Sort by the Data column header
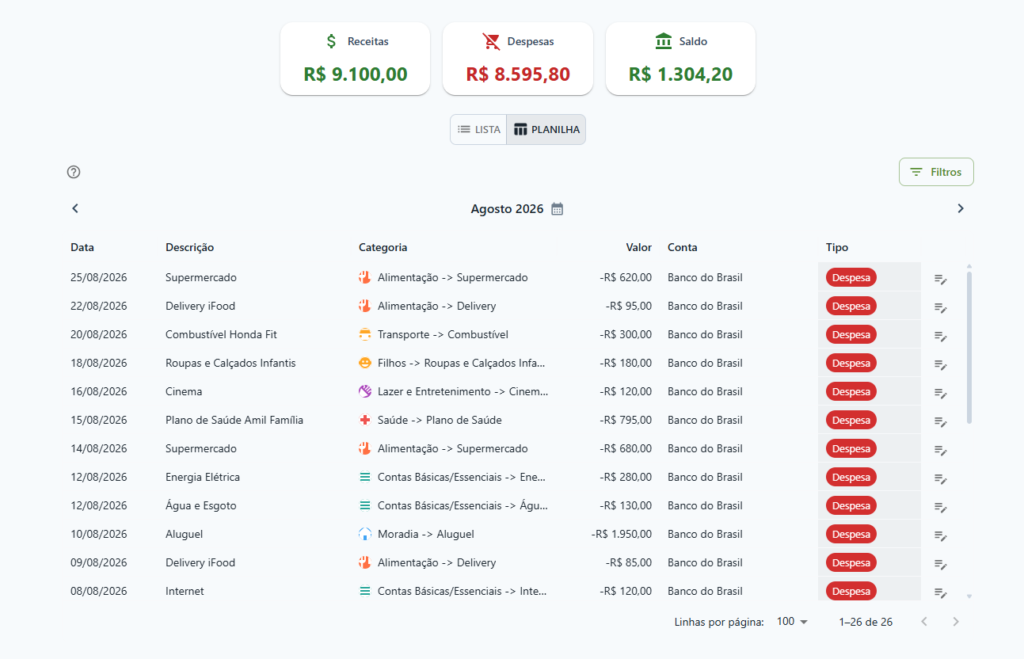1024x659 pixels. 82,248
